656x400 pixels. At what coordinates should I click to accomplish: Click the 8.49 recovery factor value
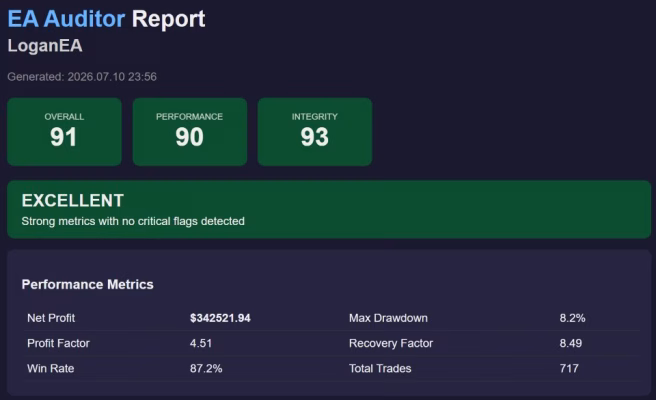click(x=571, y=343)
